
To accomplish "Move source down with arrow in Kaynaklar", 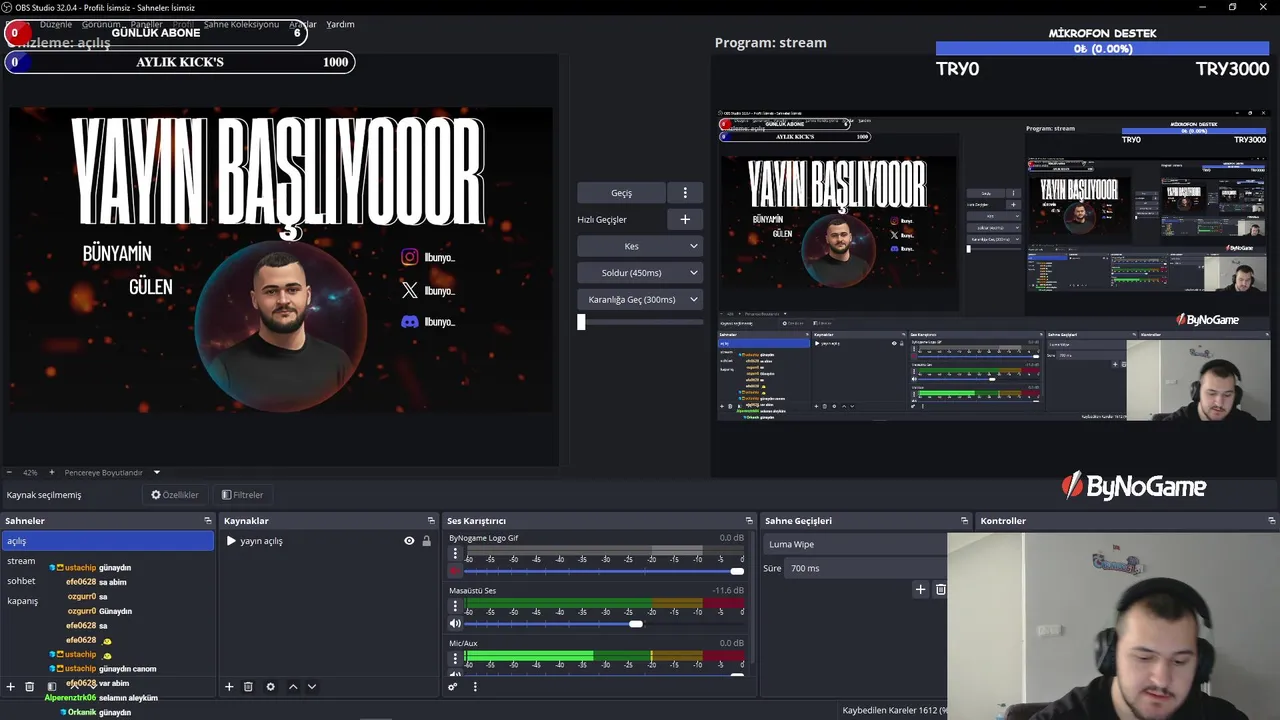I will tap(312, 687).
